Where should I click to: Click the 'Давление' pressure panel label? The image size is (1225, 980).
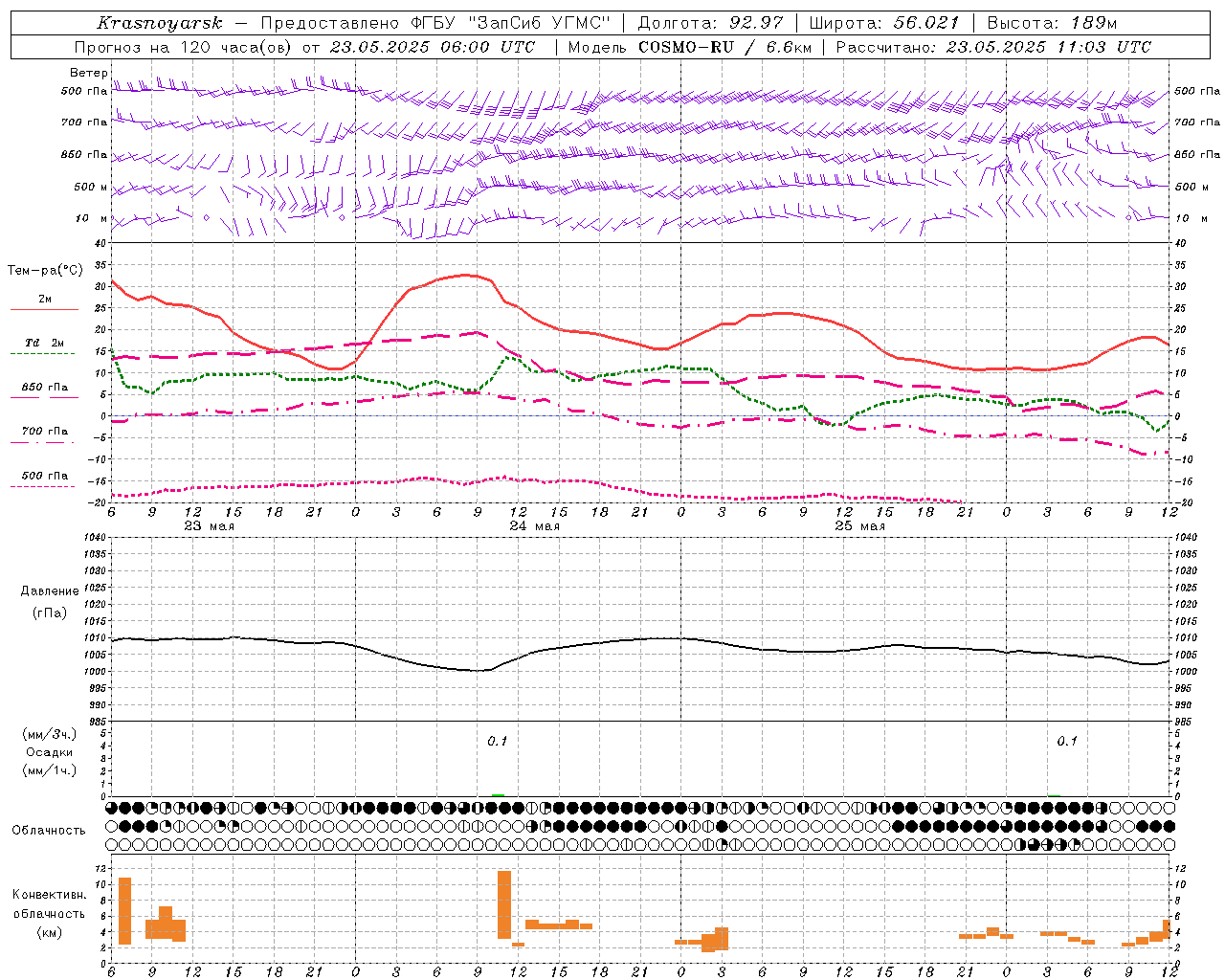(x=50, y=590)
